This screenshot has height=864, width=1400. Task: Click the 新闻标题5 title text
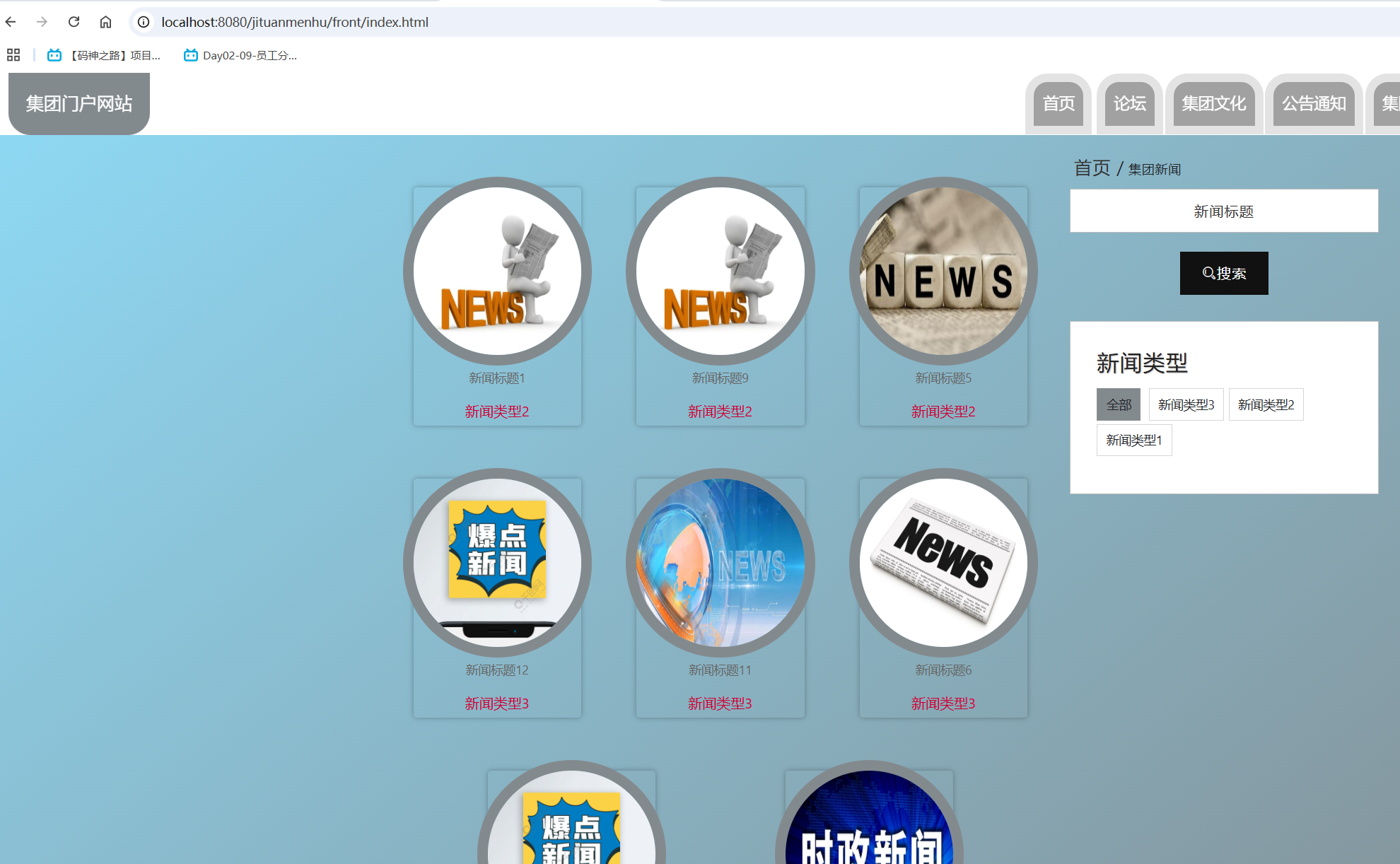[943, 378]
